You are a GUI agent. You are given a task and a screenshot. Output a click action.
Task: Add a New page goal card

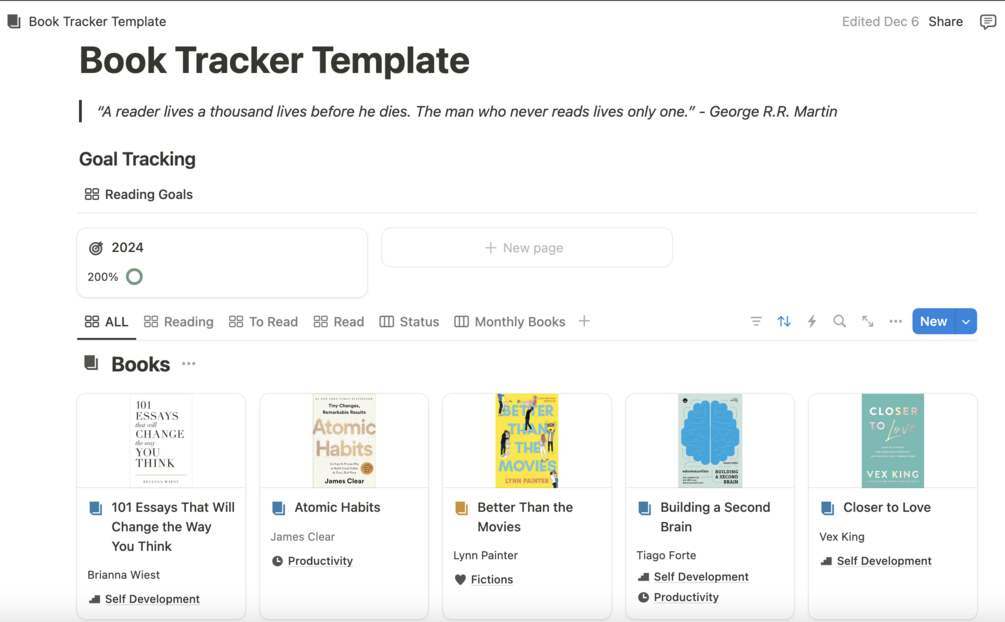[526, 247]
